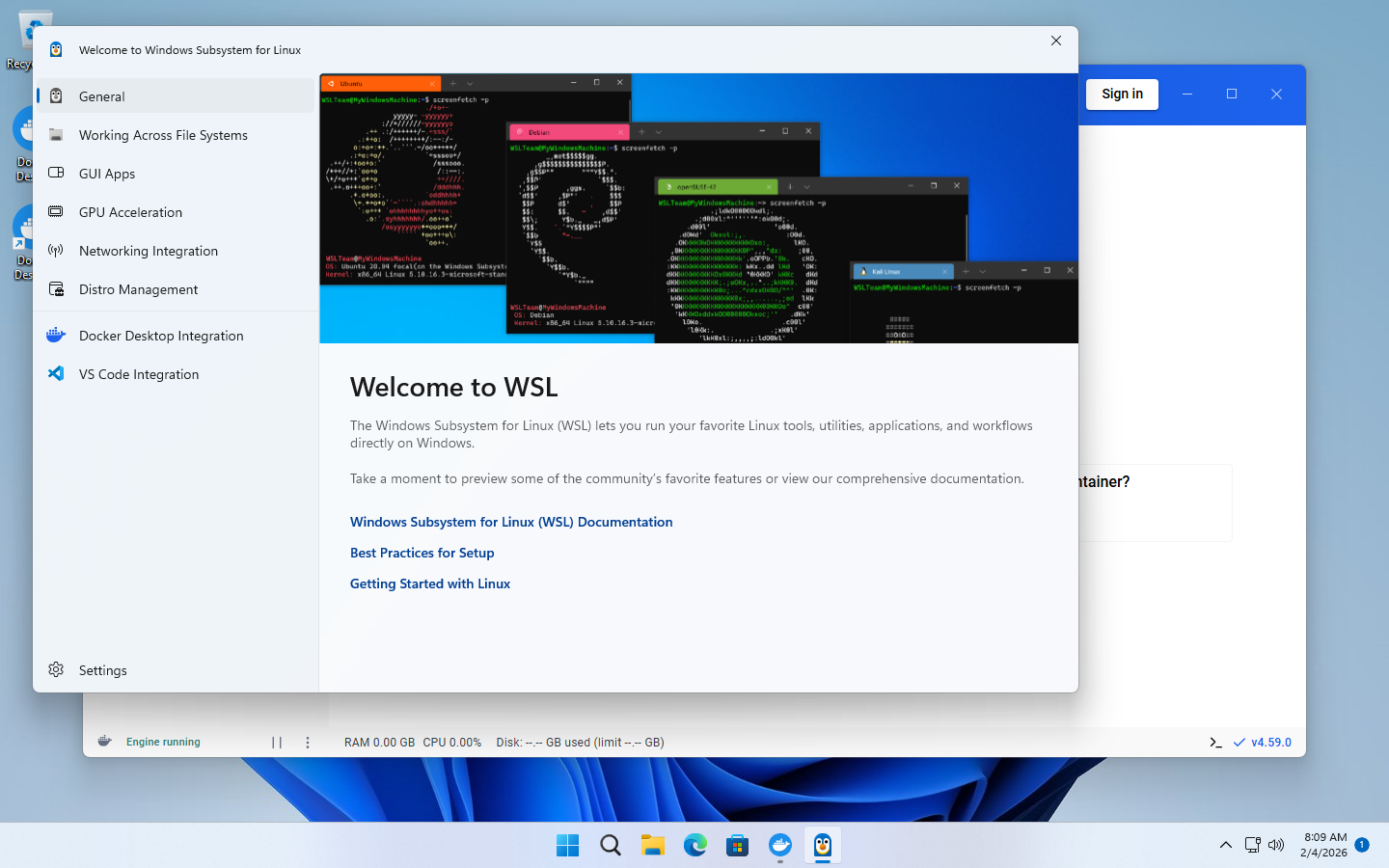Select VS Code Integration sidebar item
The image size is (1389, 868).
(x=139, y=374)
